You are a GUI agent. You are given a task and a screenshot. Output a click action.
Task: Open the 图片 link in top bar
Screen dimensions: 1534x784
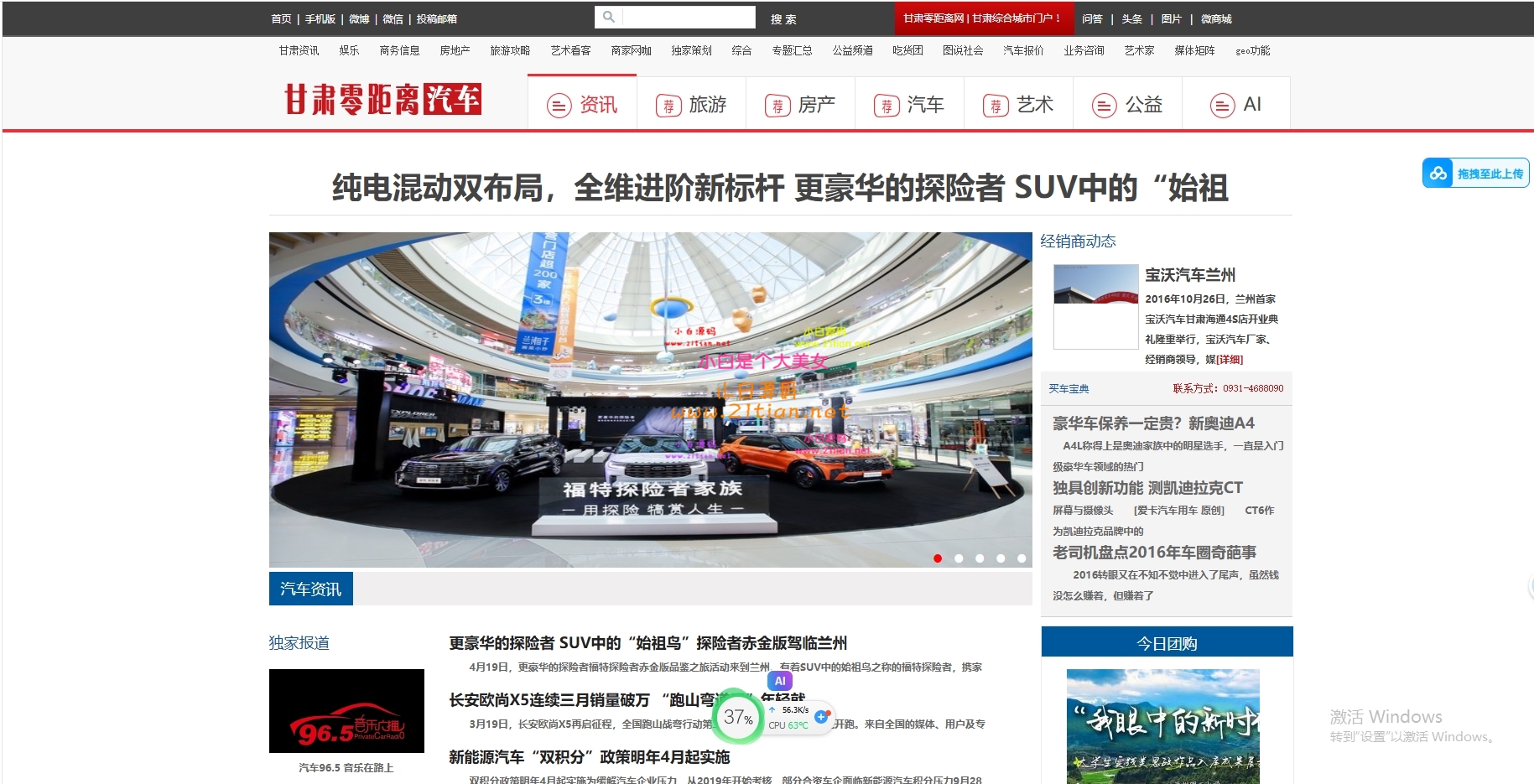click(x=1171, y=18)
